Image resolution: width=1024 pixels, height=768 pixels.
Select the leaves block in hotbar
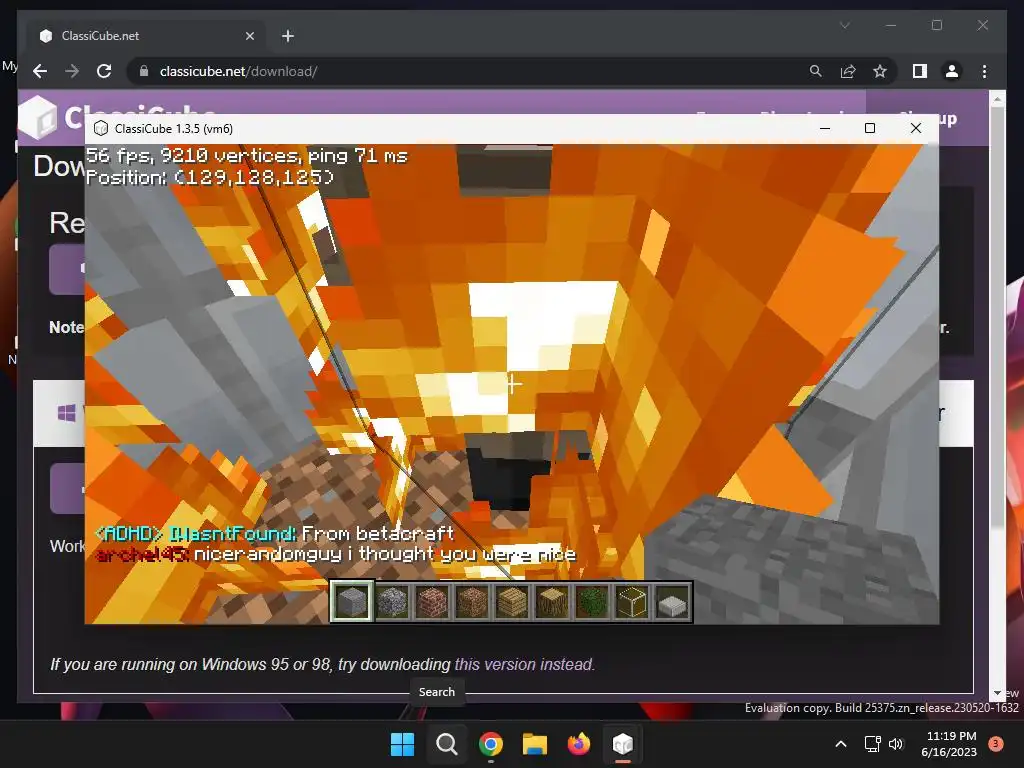click(592, 601)
